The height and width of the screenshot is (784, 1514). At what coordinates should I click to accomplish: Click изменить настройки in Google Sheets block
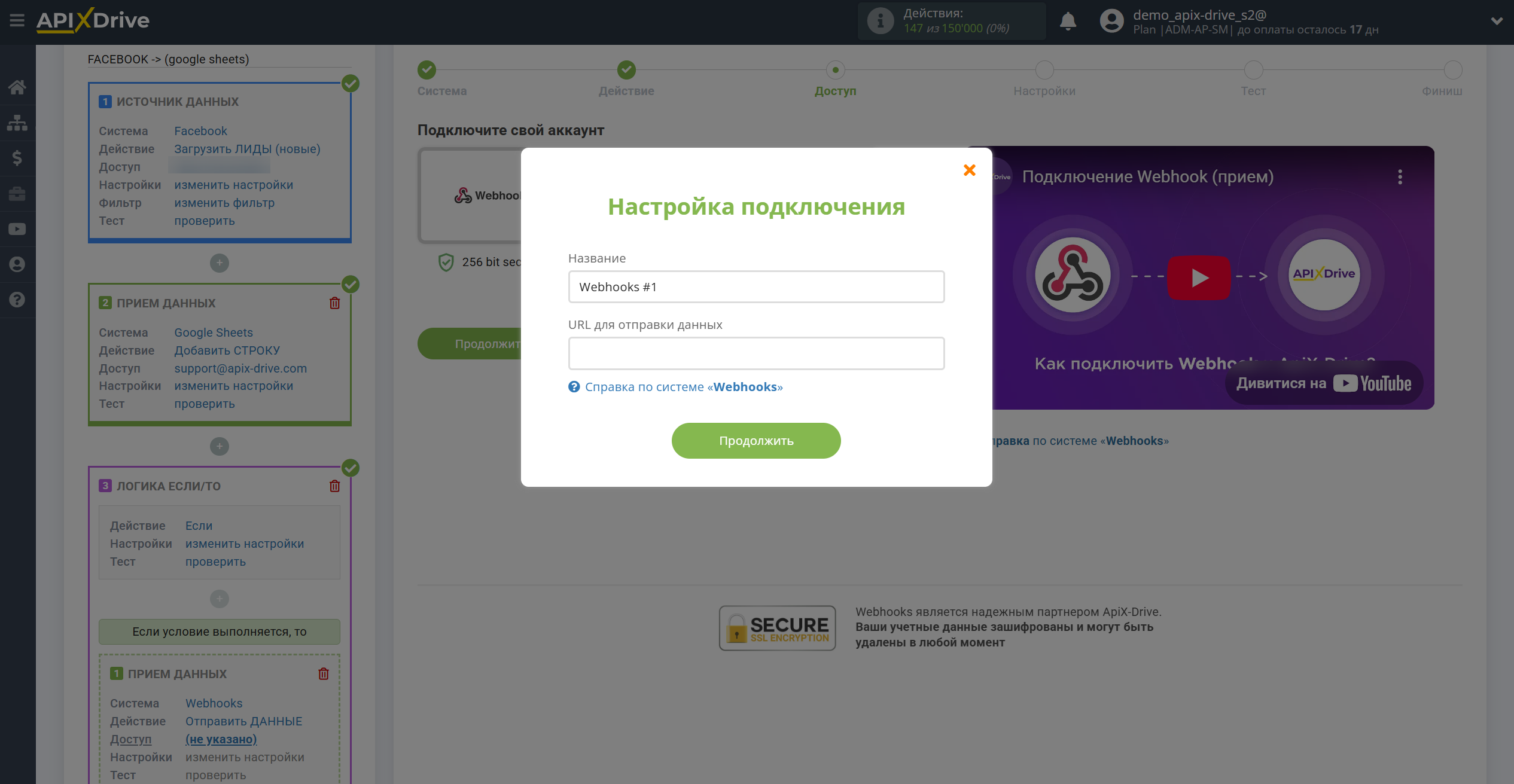pyautogui.click(x=234, y=386)
